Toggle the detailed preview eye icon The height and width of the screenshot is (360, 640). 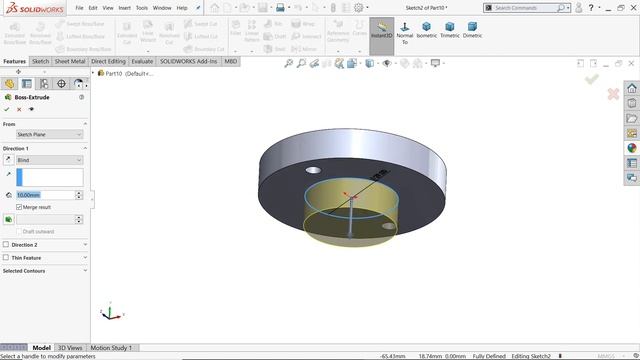tap(31, 109)
